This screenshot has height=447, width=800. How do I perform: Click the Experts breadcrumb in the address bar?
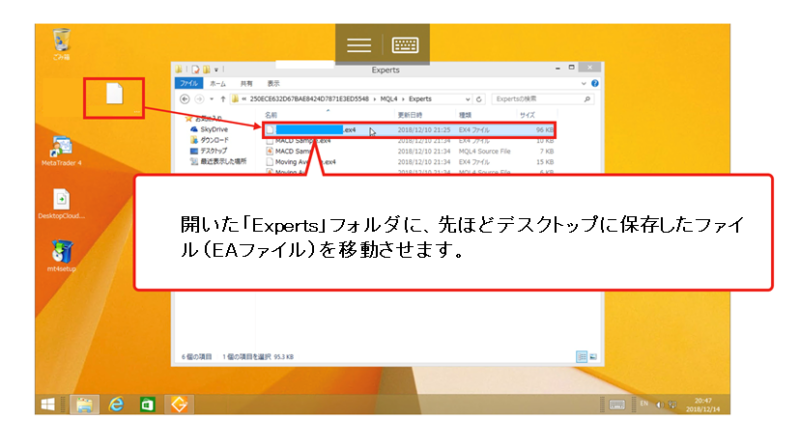pyautogui.click(x=420, y=99)
